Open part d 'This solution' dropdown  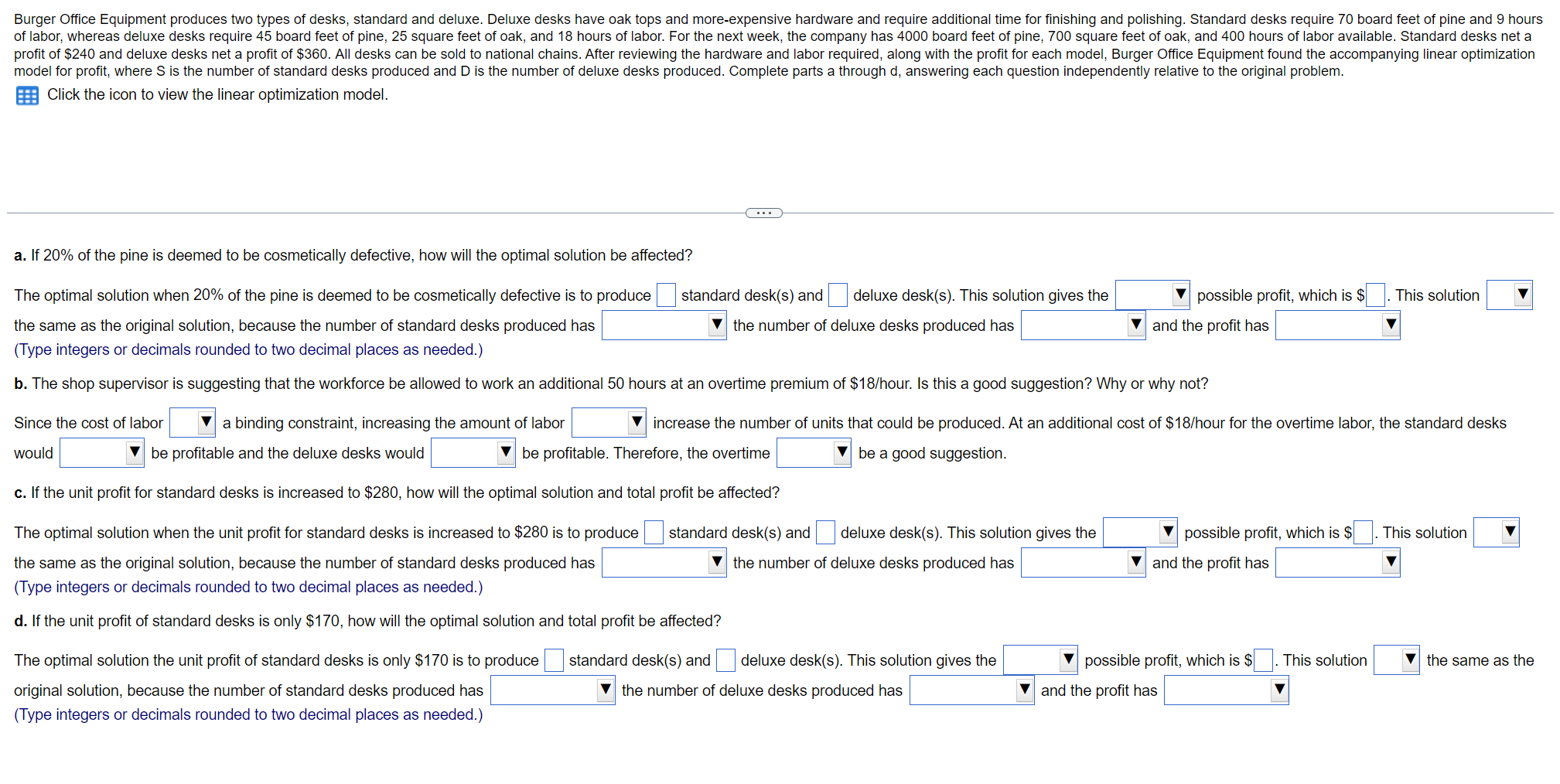[1397, 660]
